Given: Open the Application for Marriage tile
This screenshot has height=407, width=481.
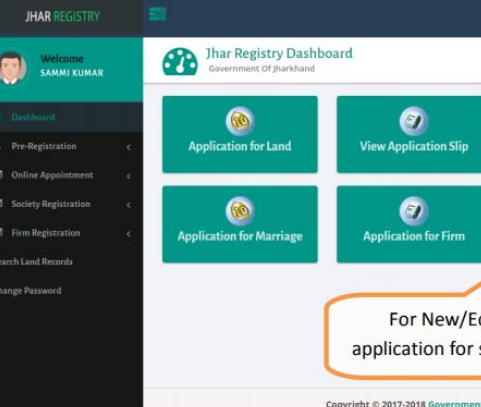Looking at the screenshot, I should 240,224.
